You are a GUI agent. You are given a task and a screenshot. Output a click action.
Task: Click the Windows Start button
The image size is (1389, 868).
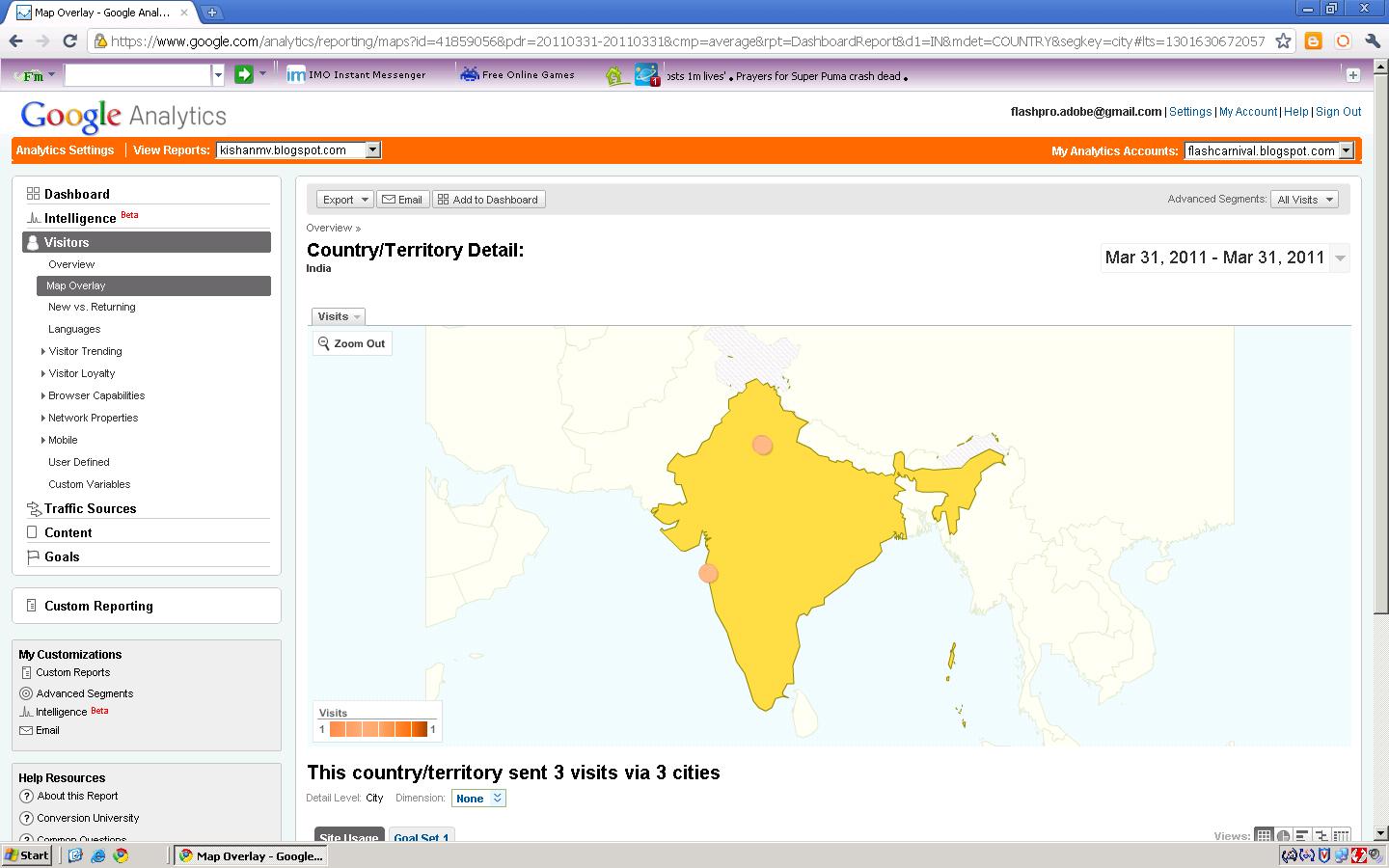(x=27, y=855)
